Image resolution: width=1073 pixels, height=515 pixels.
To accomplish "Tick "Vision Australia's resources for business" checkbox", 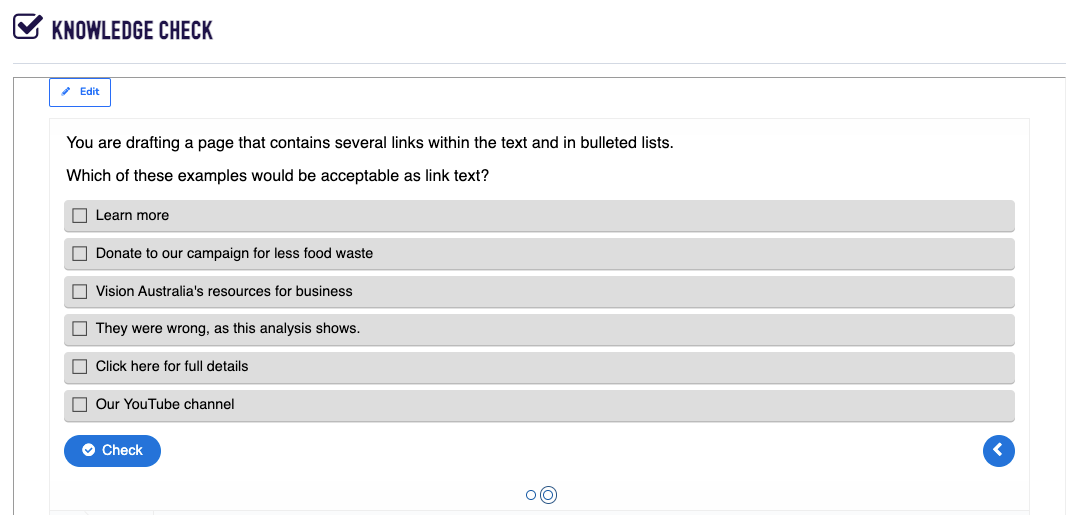I will coord(80,291).
